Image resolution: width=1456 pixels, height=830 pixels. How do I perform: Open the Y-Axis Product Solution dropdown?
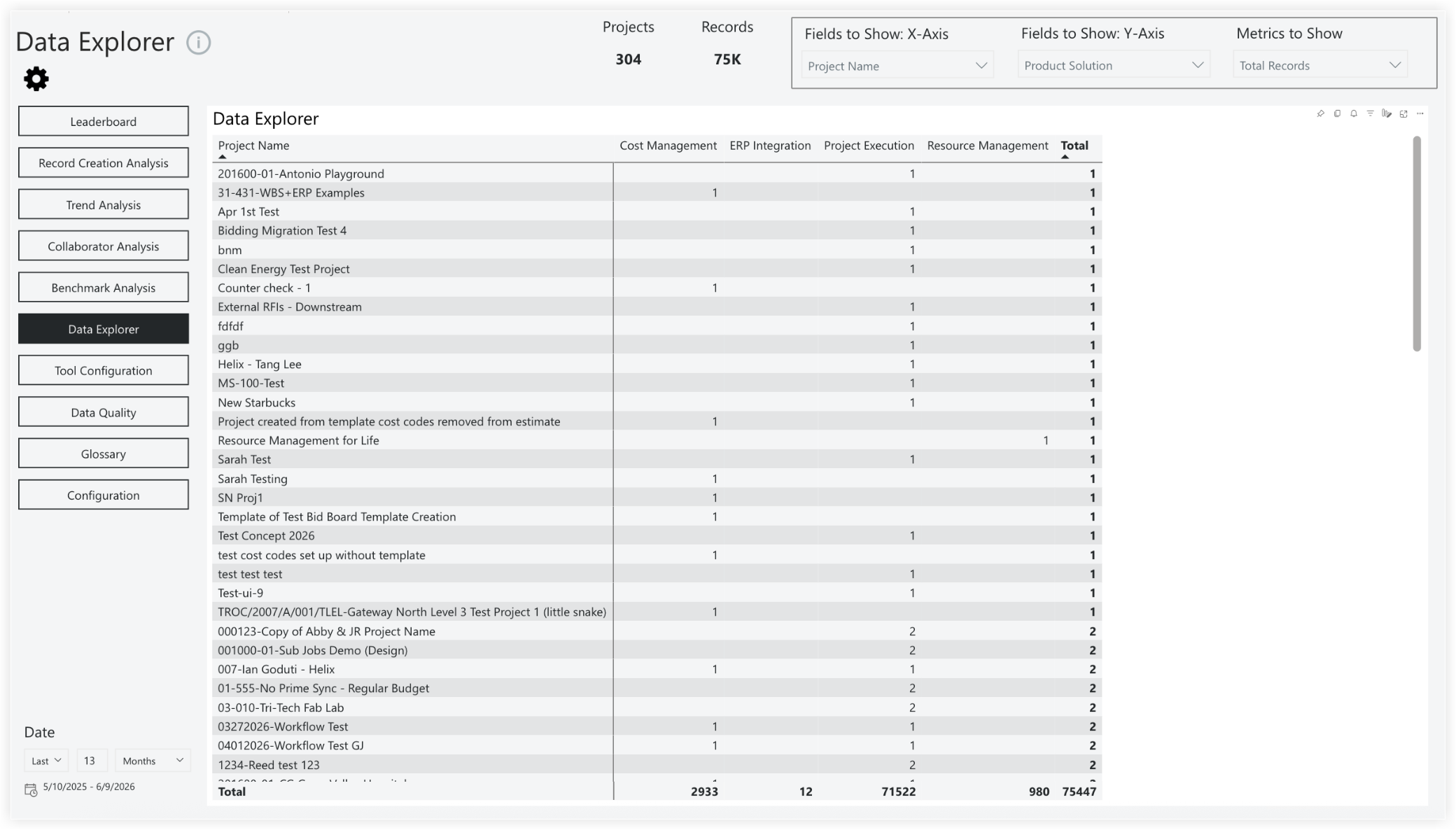tap(1114, 65)
